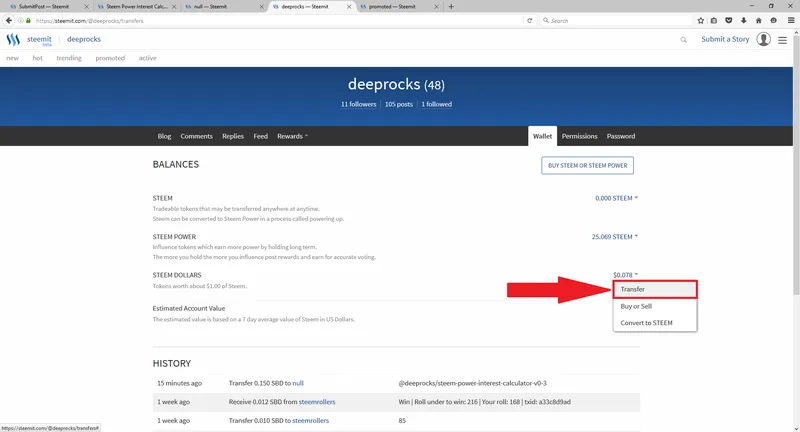Open the Wallet tab
This screenshot has width=800, height=432.
coord(542,136)
